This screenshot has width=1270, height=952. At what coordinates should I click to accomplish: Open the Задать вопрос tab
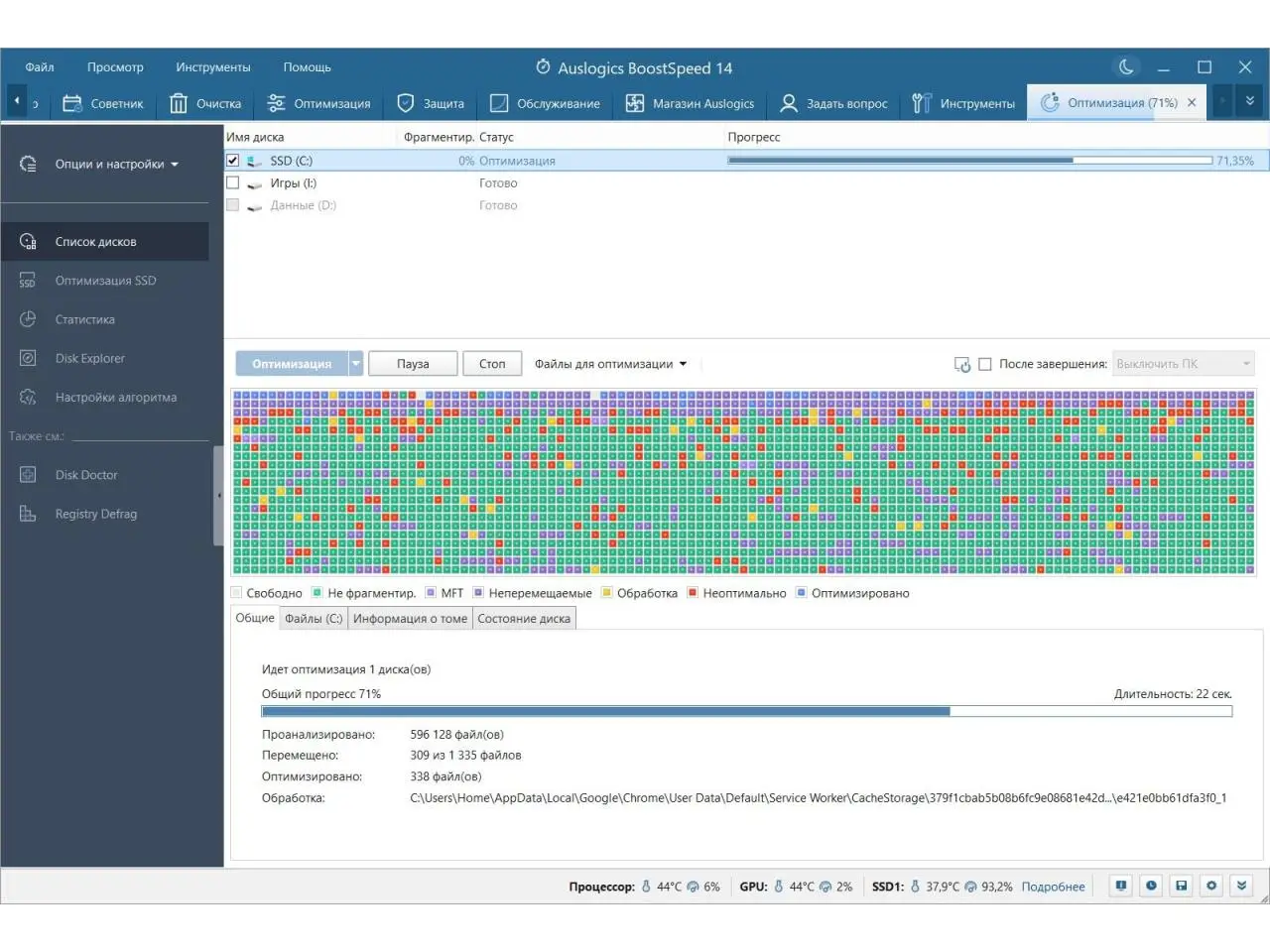tap(833, 103)
